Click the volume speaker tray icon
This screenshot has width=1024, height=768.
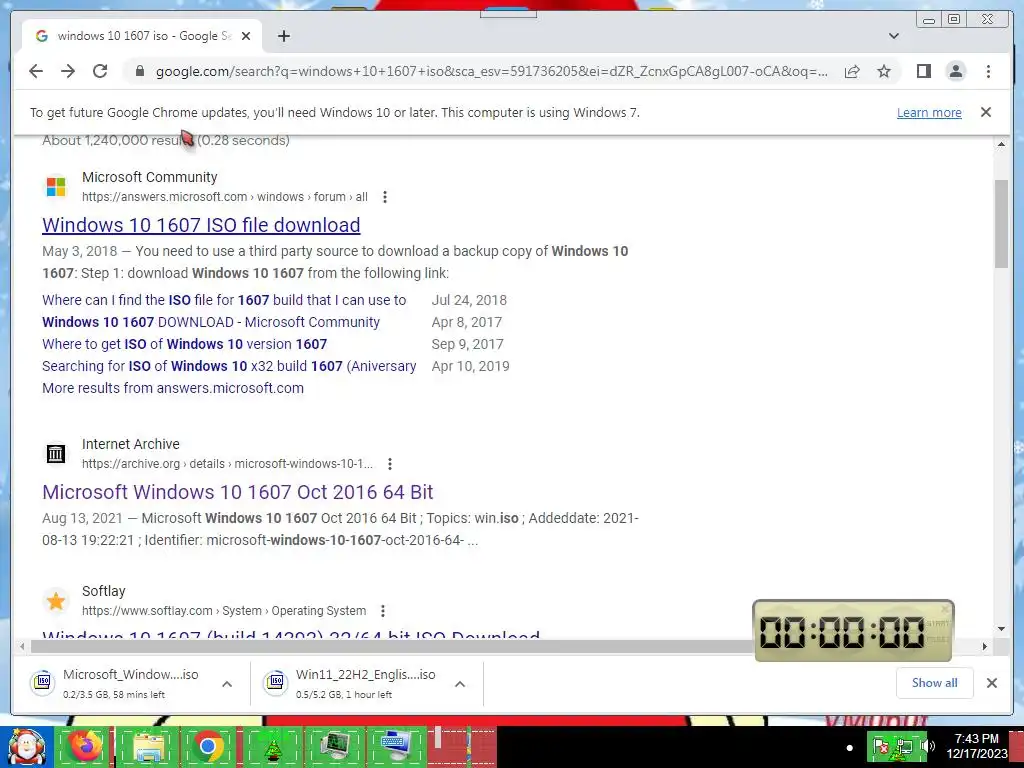[x=927, y=746]
